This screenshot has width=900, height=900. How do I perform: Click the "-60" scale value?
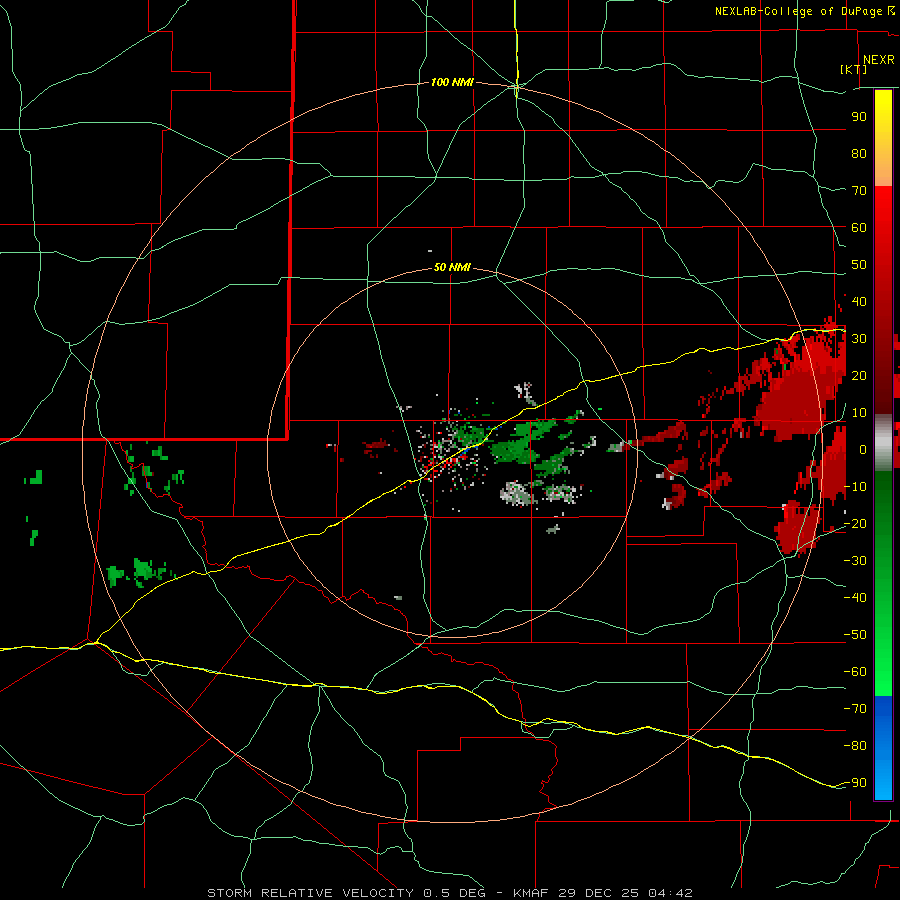(856, 672)
